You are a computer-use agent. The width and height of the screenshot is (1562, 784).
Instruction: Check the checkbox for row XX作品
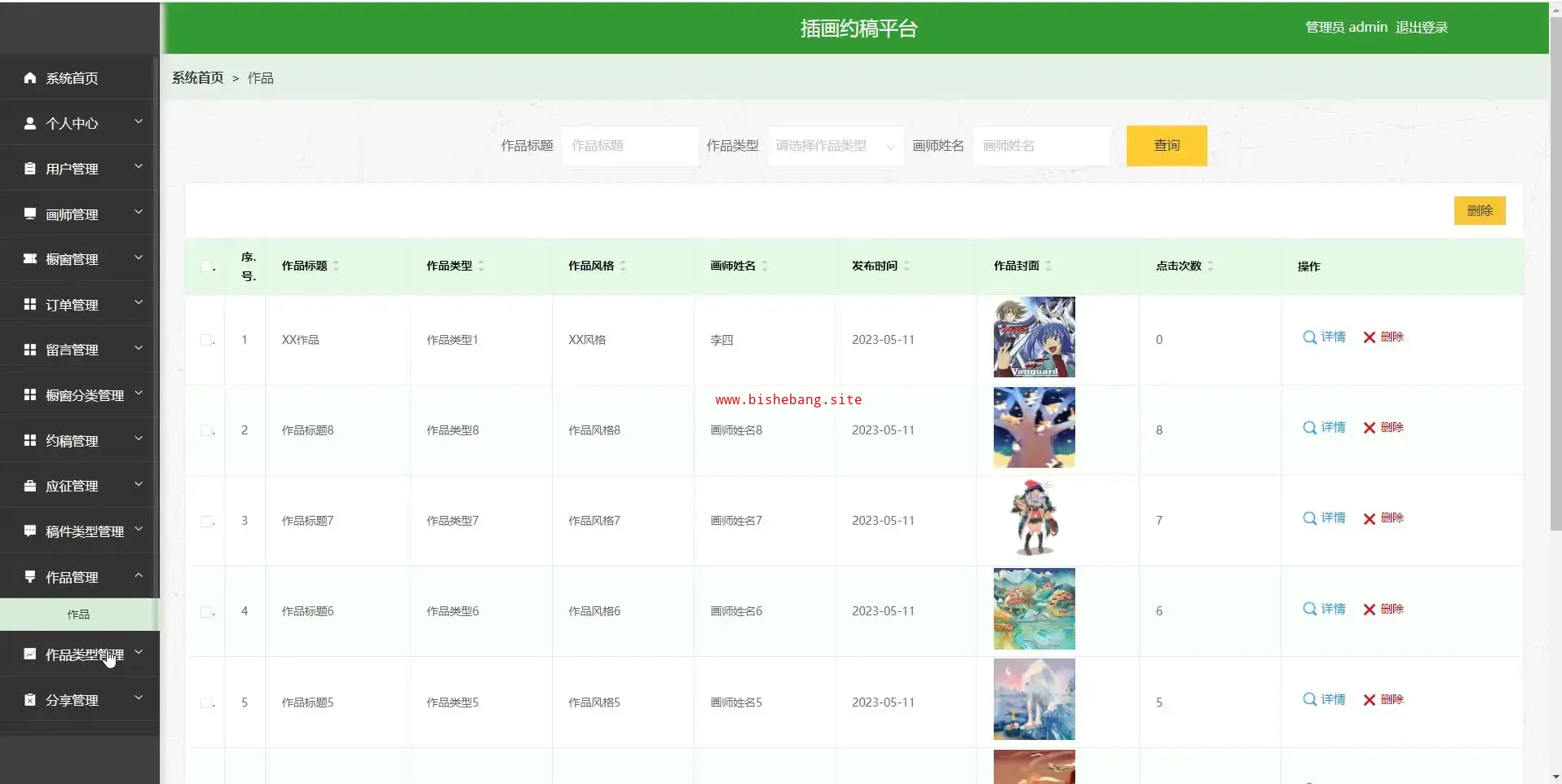(206, 340)
